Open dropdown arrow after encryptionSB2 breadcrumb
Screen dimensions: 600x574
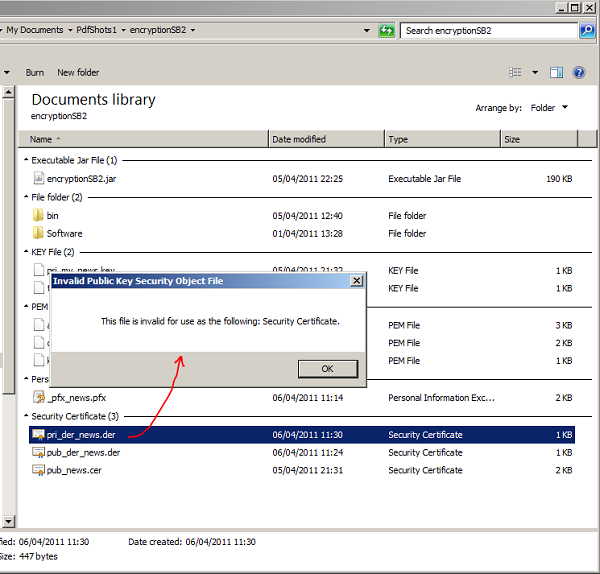point(193,30)
